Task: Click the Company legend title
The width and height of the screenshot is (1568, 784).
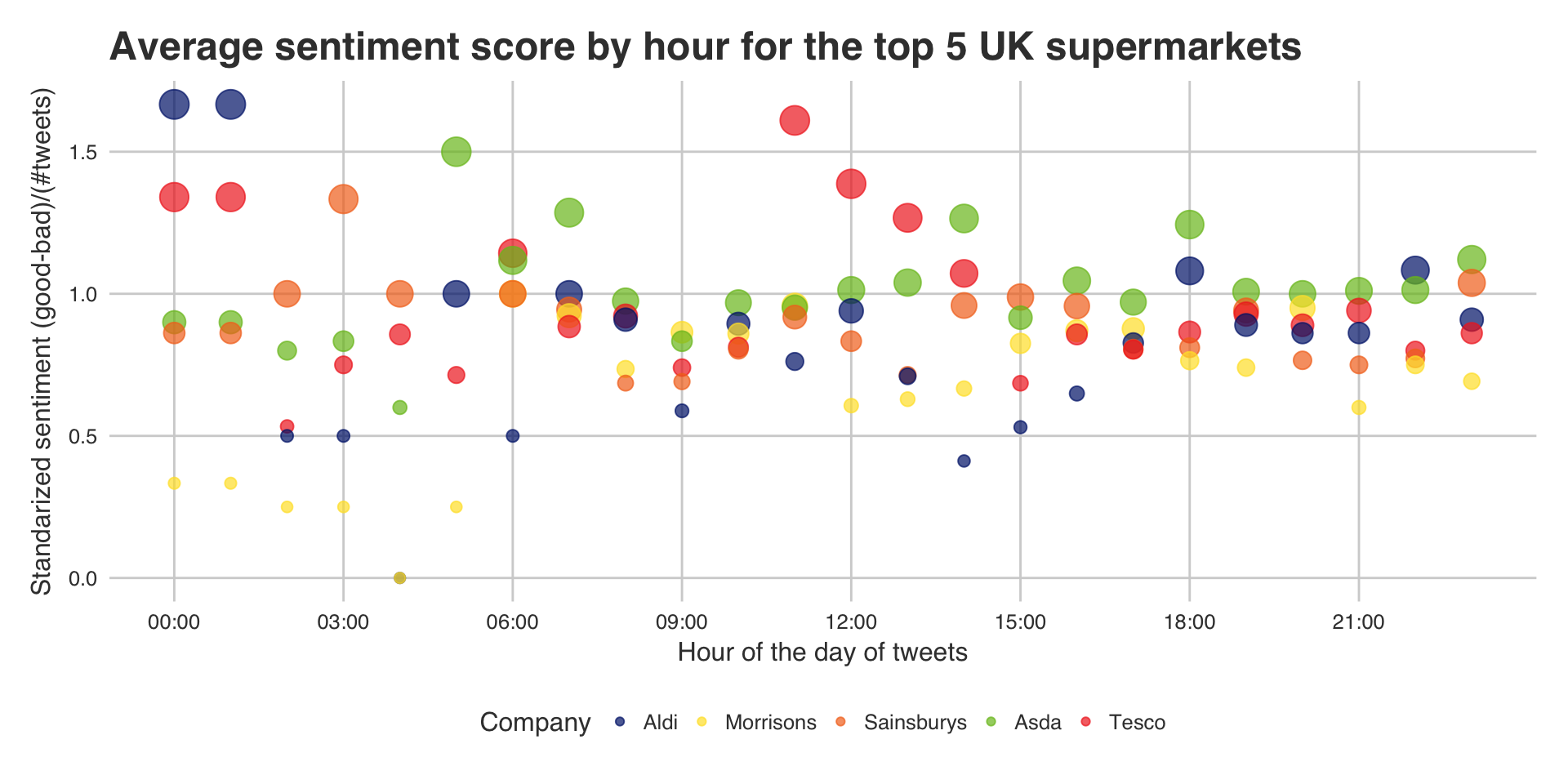Action: pyautogui.click(x=535, y=723)
